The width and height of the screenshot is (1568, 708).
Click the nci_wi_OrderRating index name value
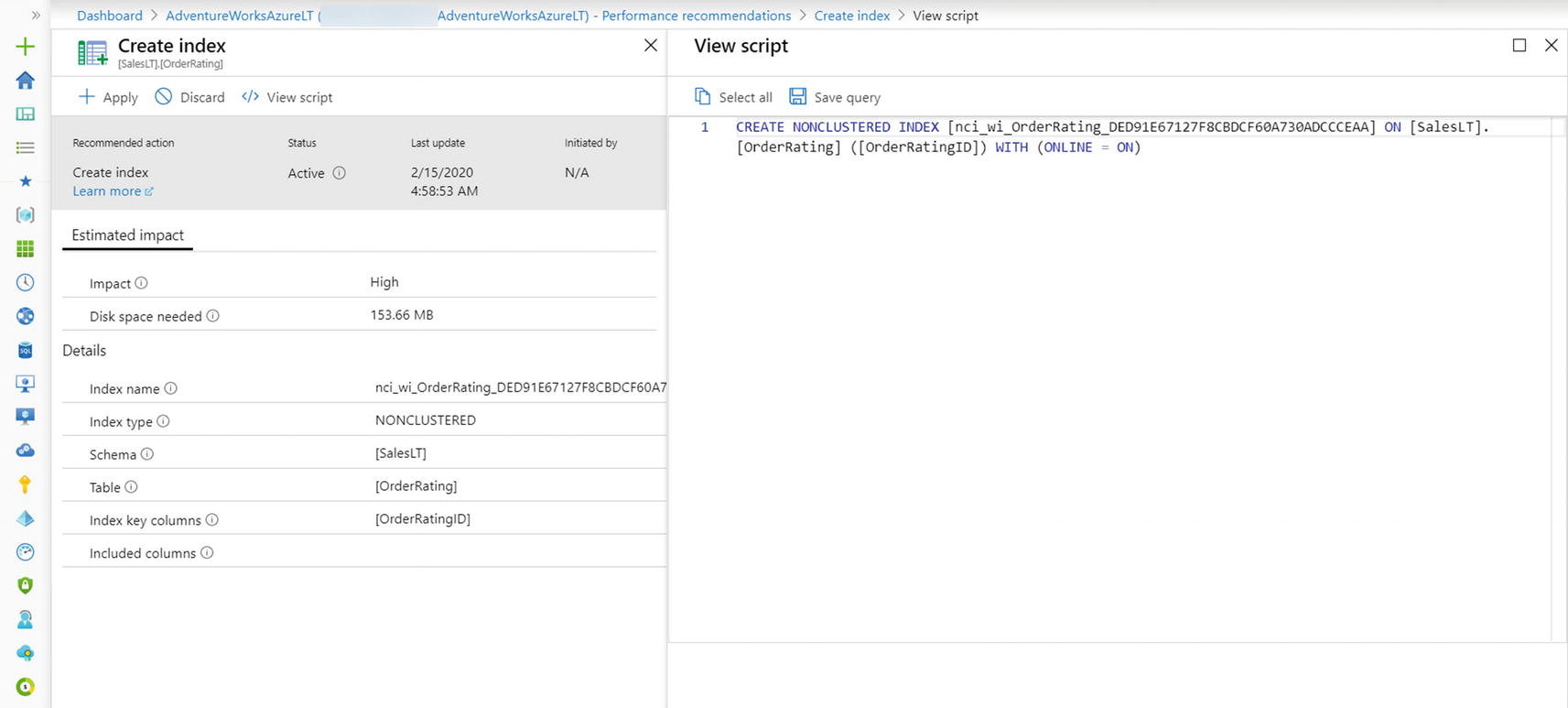[x=520, y=387]
